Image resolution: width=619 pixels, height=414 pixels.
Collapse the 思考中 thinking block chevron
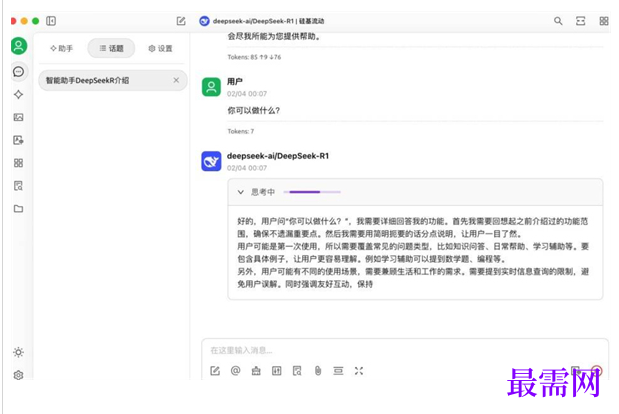tap(240, 192)
